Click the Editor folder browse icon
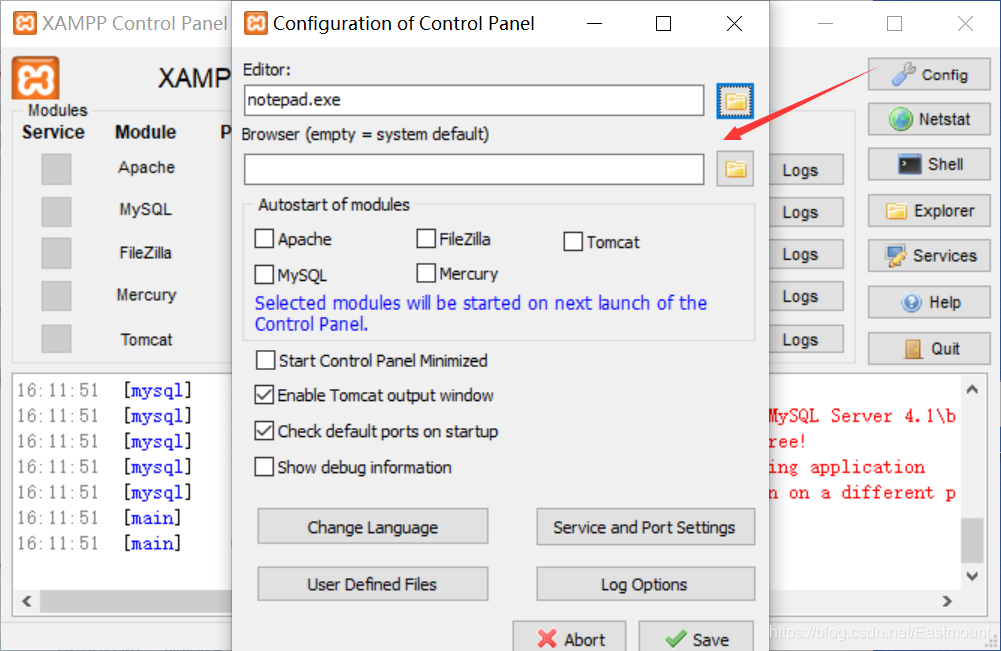1001x651 pixels. click(x=735, y=101)
